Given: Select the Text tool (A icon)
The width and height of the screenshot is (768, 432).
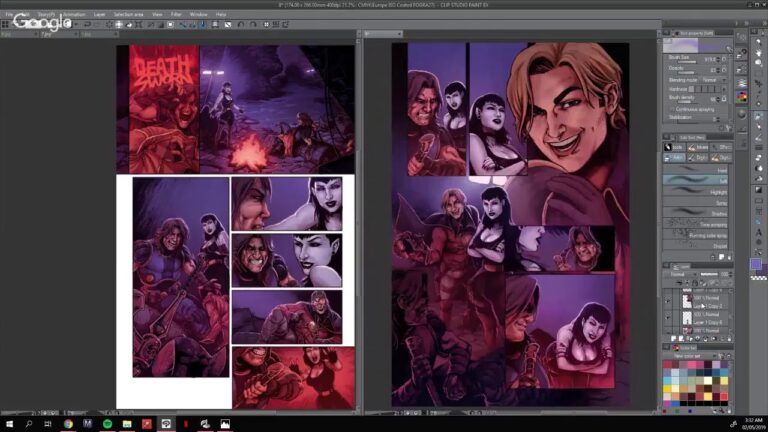Looking at the screenshot, I should tap(759, 232).
